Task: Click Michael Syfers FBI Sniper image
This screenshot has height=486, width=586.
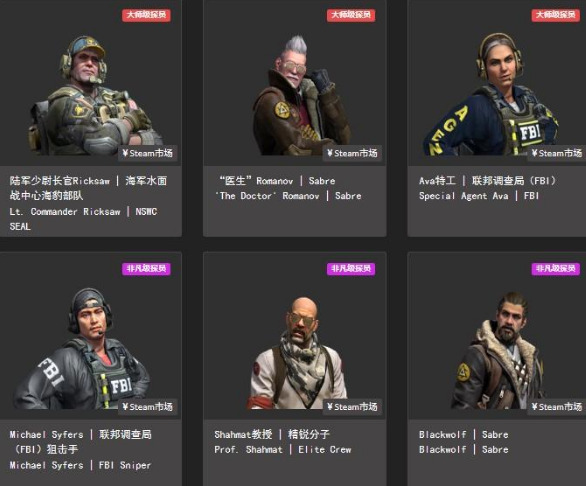Action: [x=82, y=348]
